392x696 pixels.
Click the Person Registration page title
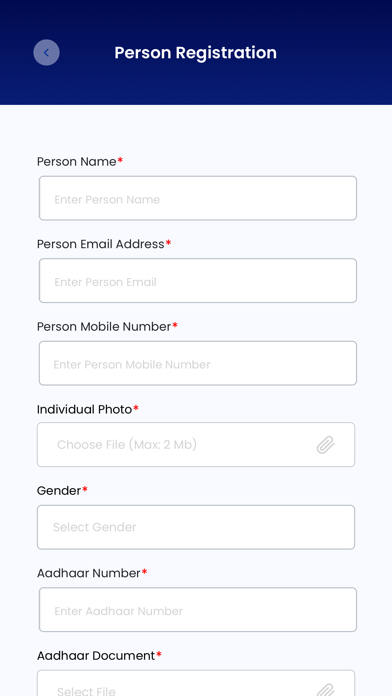coord(196,52)
